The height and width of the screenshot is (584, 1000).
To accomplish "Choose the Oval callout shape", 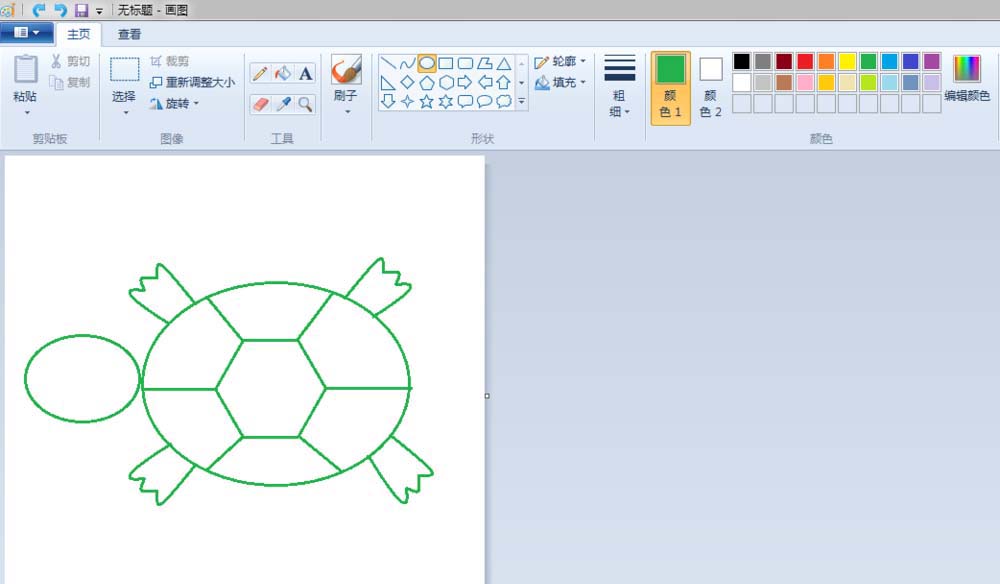I will point(485,101).
